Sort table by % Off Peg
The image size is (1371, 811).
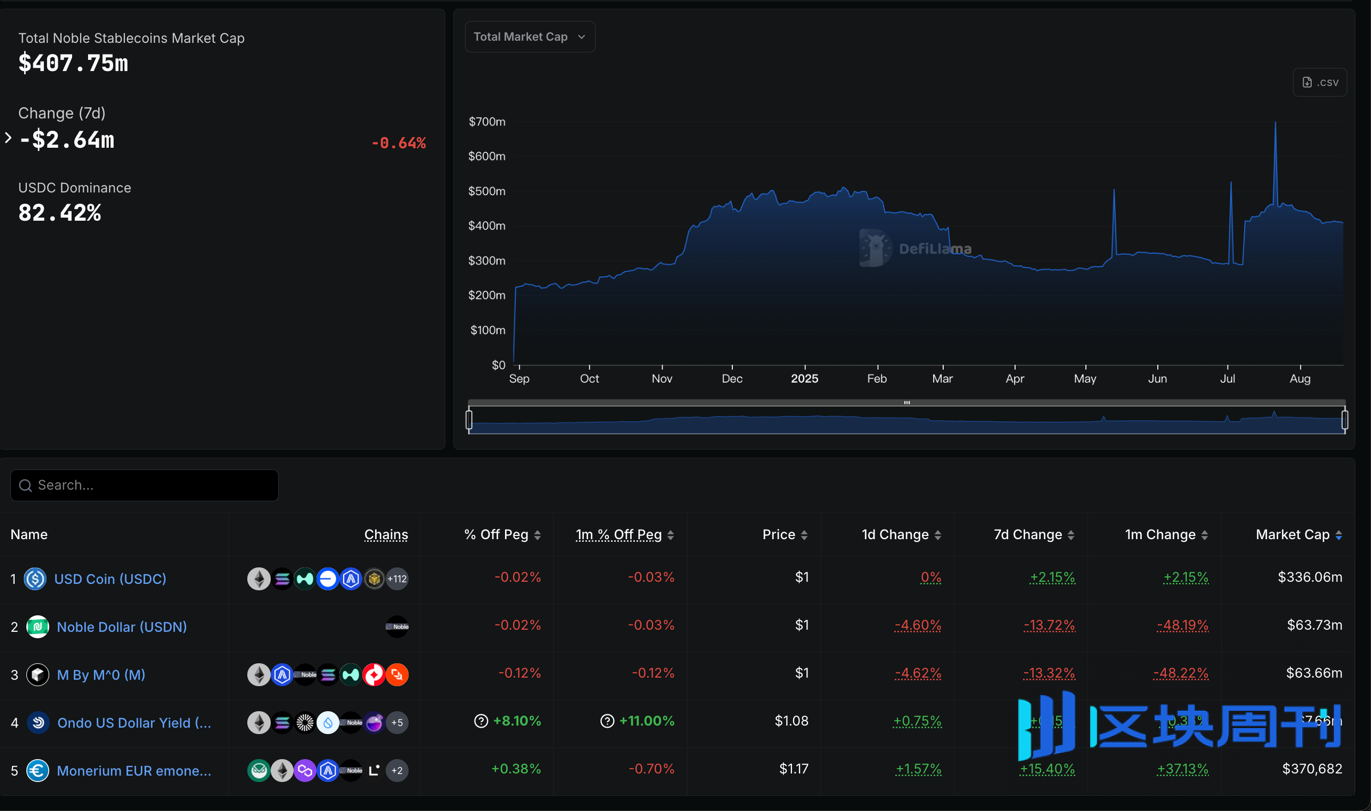pyautogui.click(x=502, y=535)
